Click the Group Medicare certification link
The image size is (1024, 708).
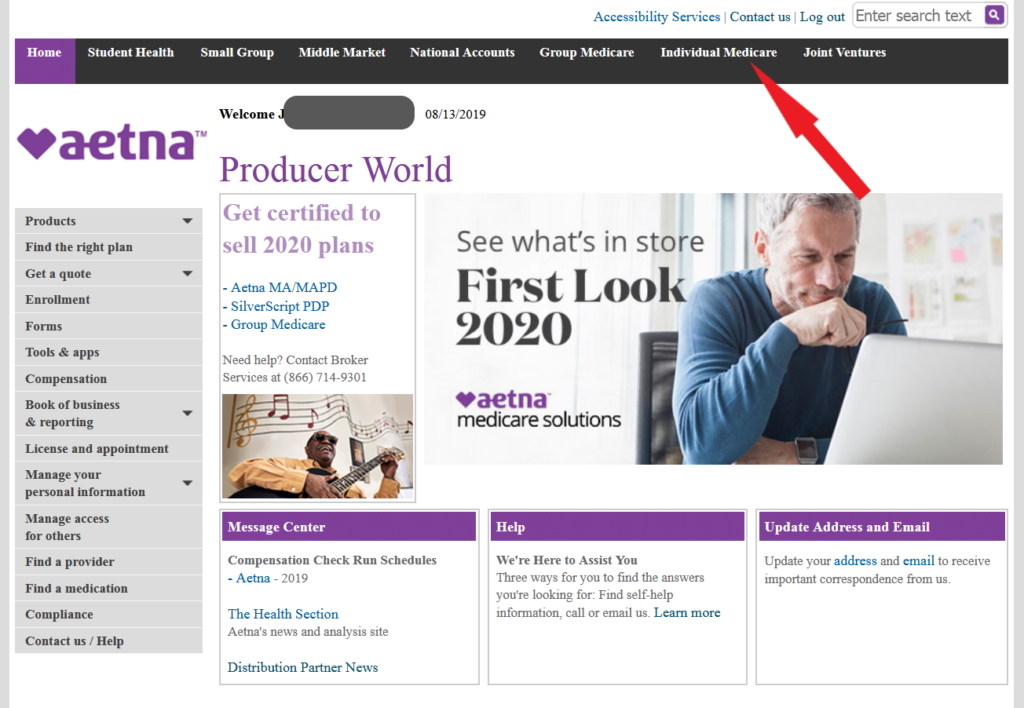[x=278, y=325]
